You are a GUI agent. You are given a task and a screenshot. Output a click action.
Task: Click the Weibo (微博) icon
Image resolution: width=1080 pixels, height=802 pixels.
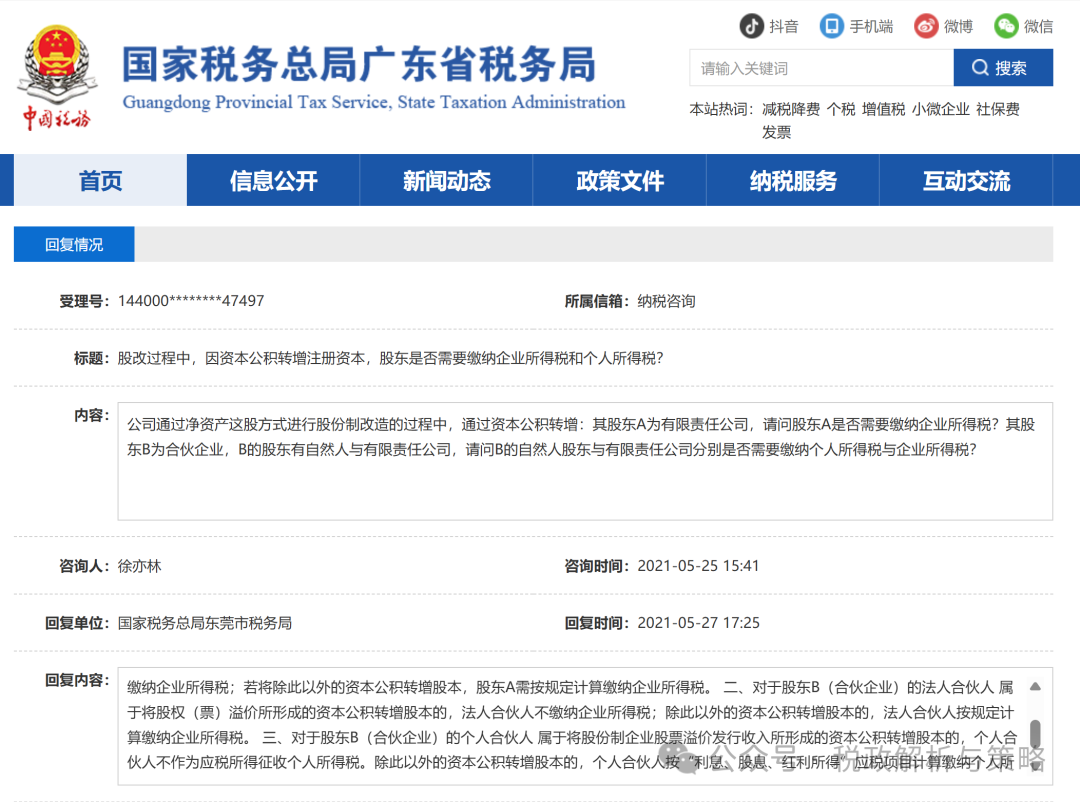coord(926,26)
